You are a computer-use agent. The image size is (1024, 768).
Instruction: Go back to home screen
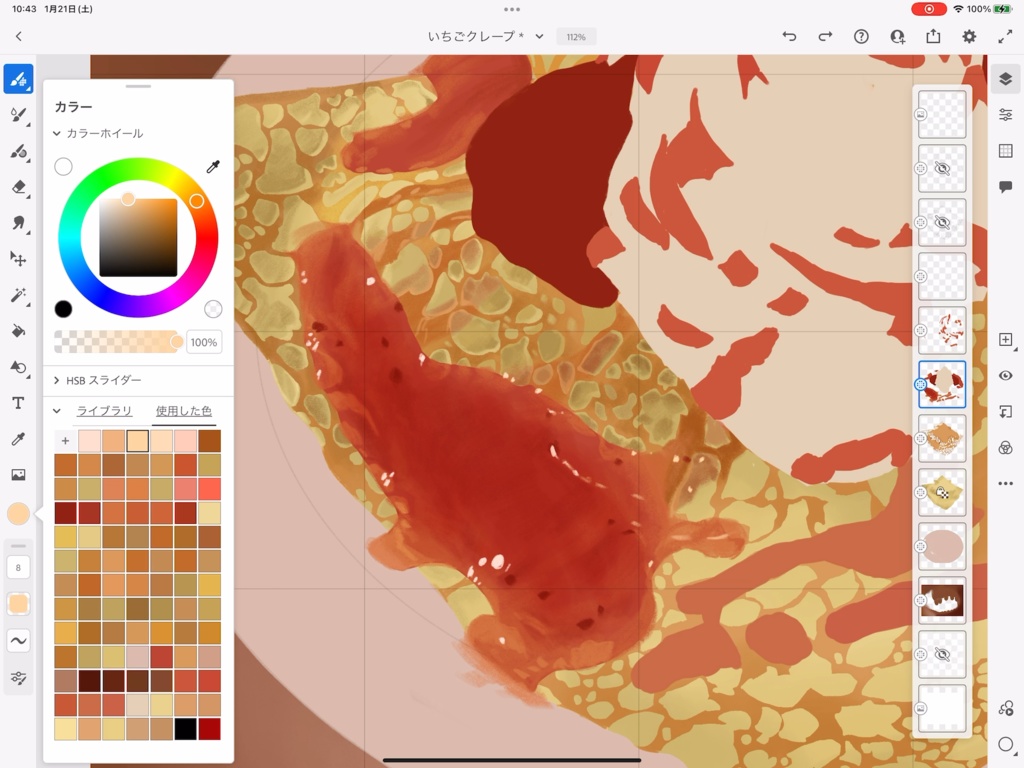coord(18,37)
